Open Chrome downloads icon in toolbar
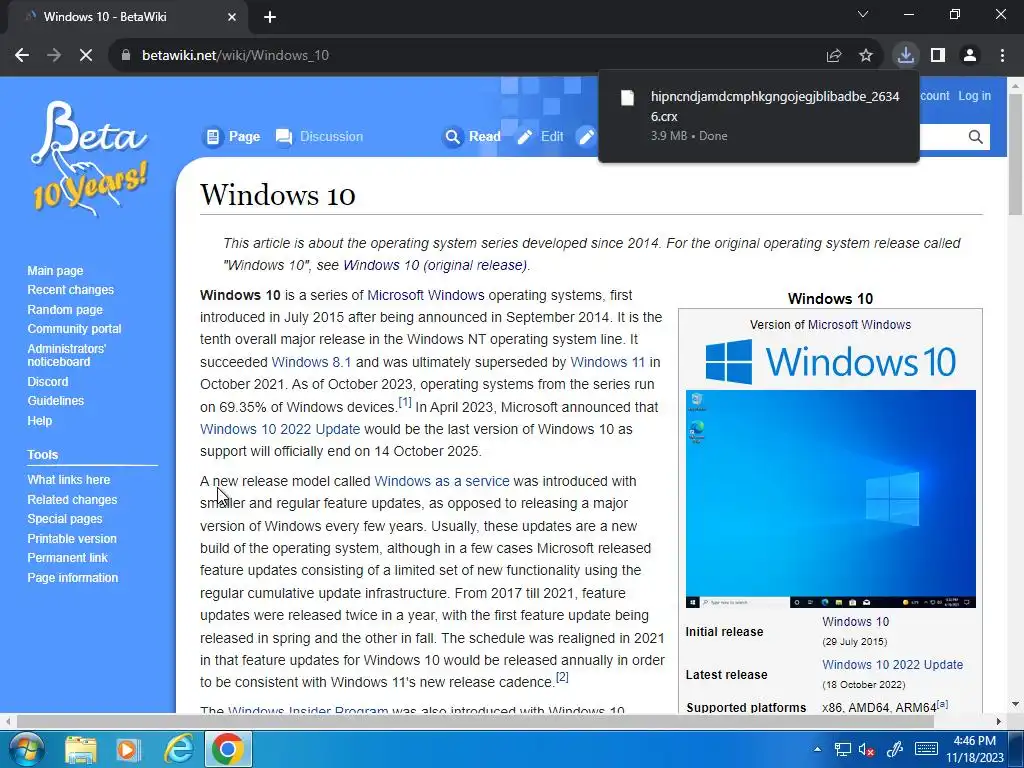Image resolution: width=1024 pixels, height=768 pixels. [x=906, y=56]
